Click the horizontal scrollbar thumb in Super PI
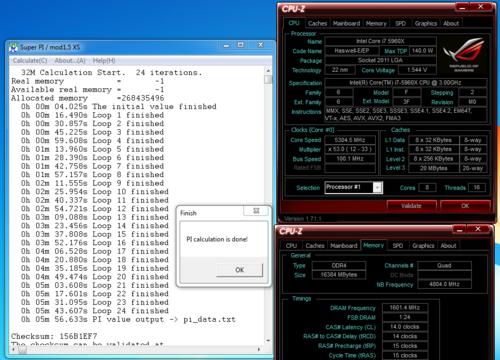The image size is (500, 360). [x=22, y=349]
